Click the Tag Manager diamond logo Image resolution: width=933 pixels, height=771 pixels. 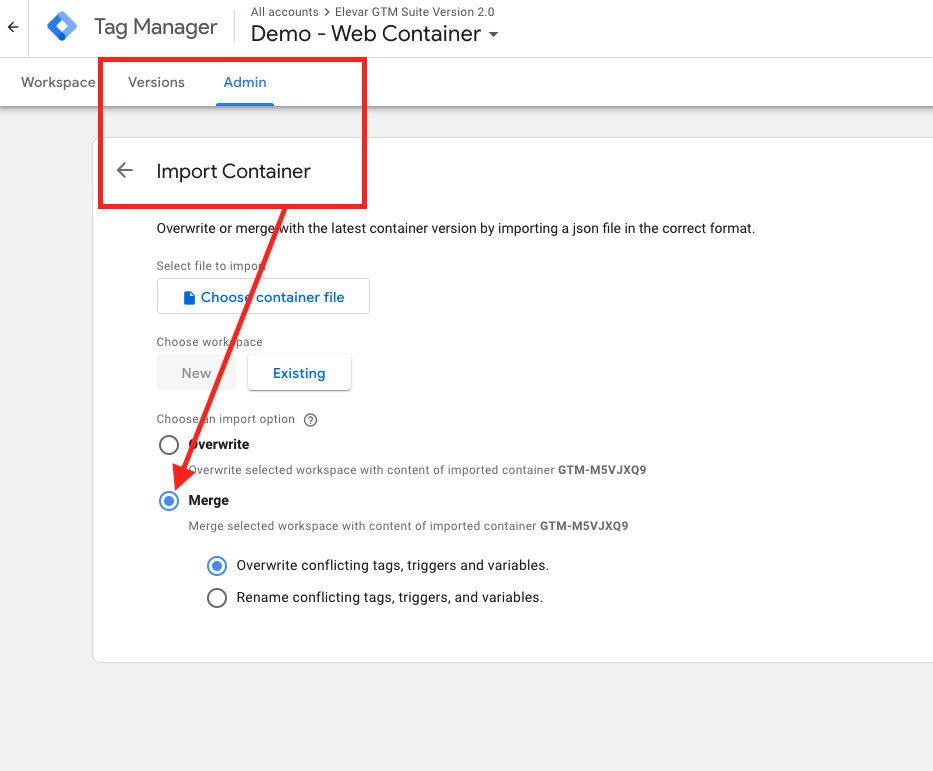click(62, 27)
